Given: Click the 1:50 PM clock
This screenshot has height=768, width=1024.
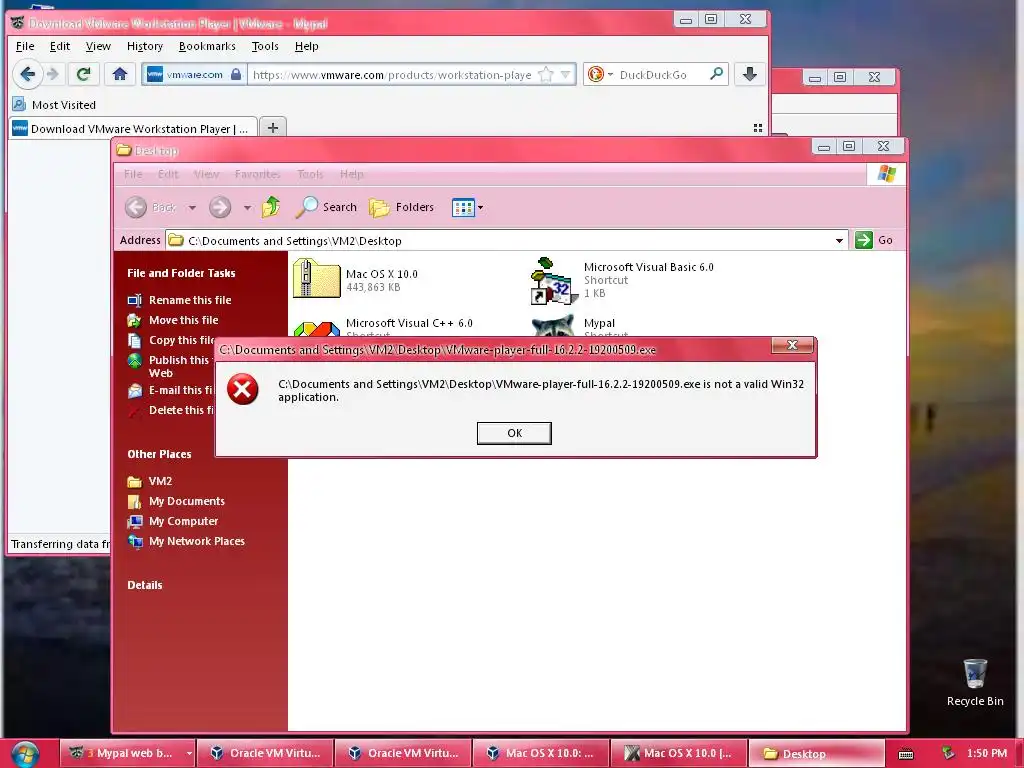Looking at the screenshot, I should (x=986, y=753).
